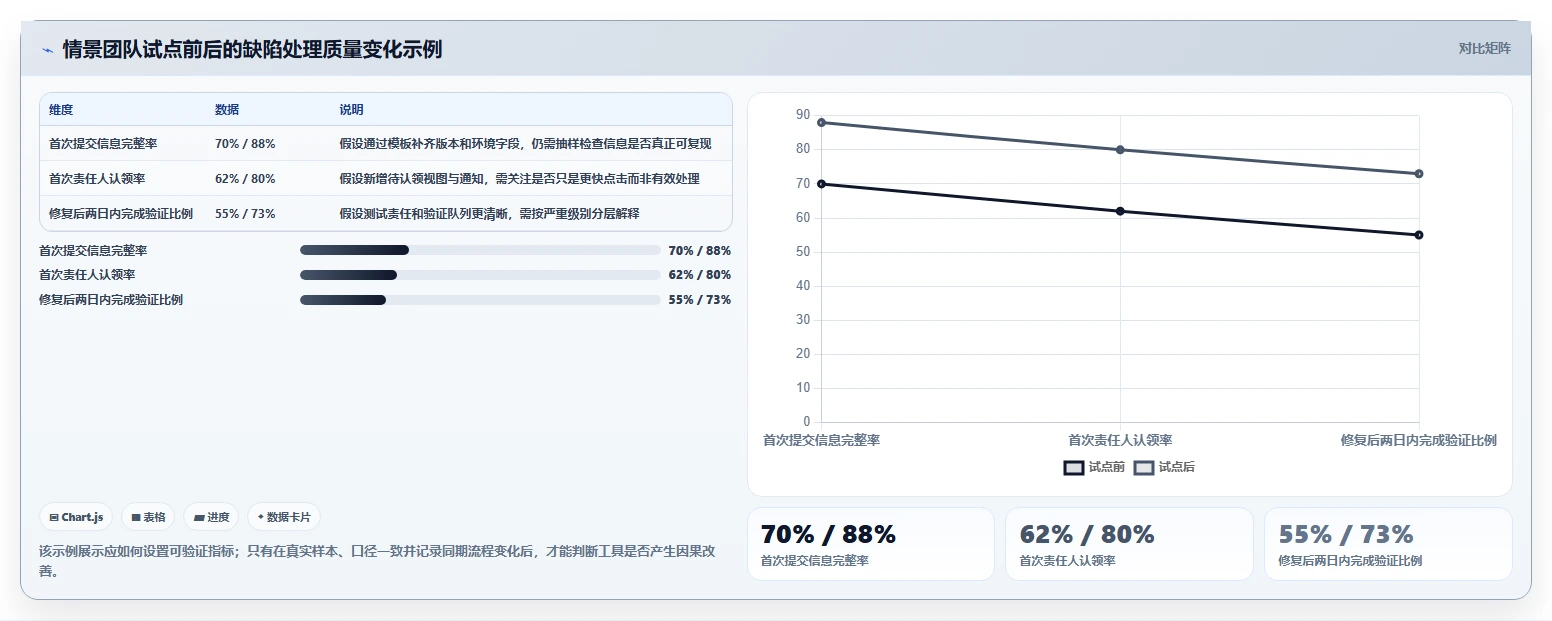Select the 首次提交信息完整率 table row

click(386, 143)
